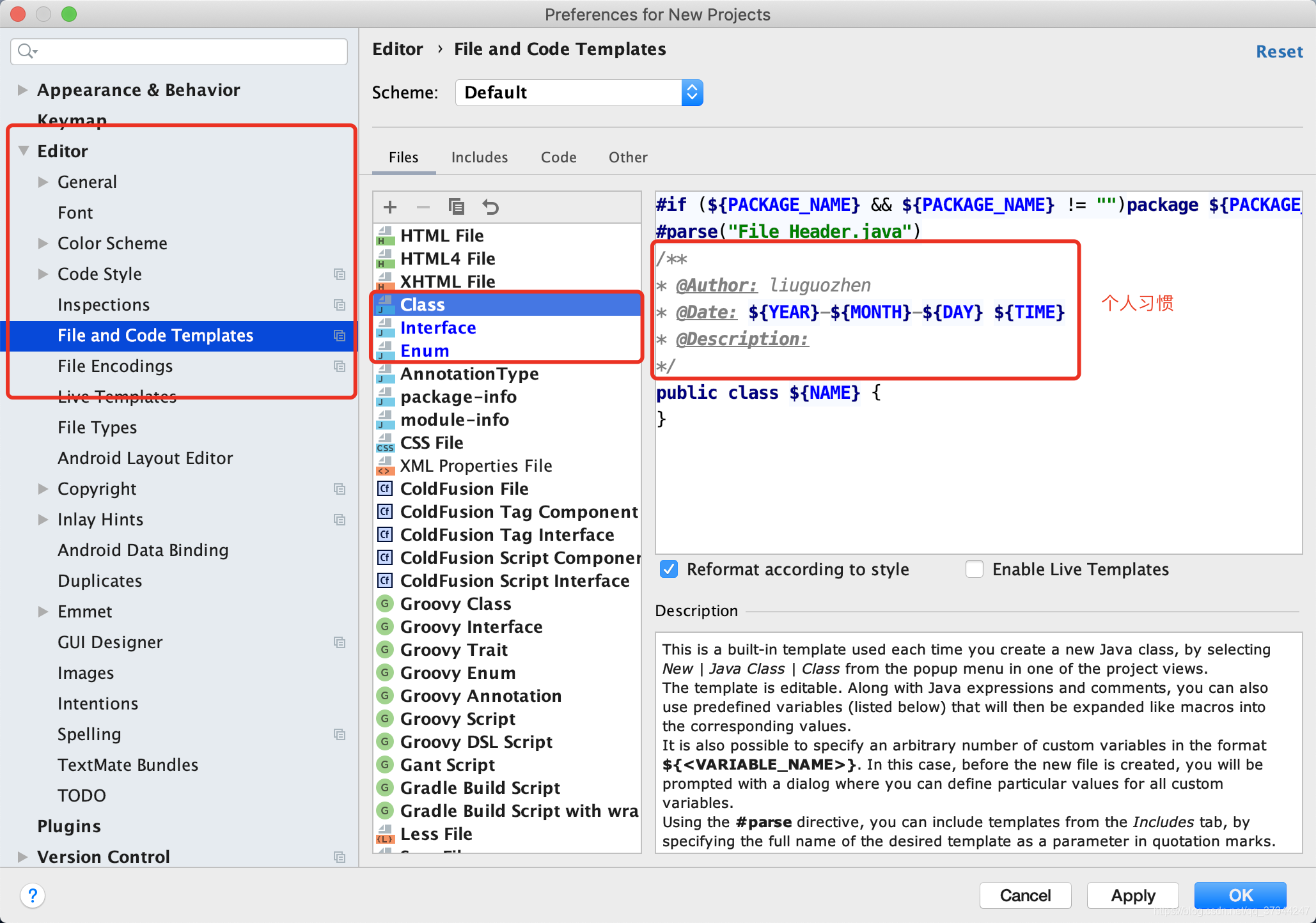
Task: Select the Groovy Trait template
Action: coord(507,650)
